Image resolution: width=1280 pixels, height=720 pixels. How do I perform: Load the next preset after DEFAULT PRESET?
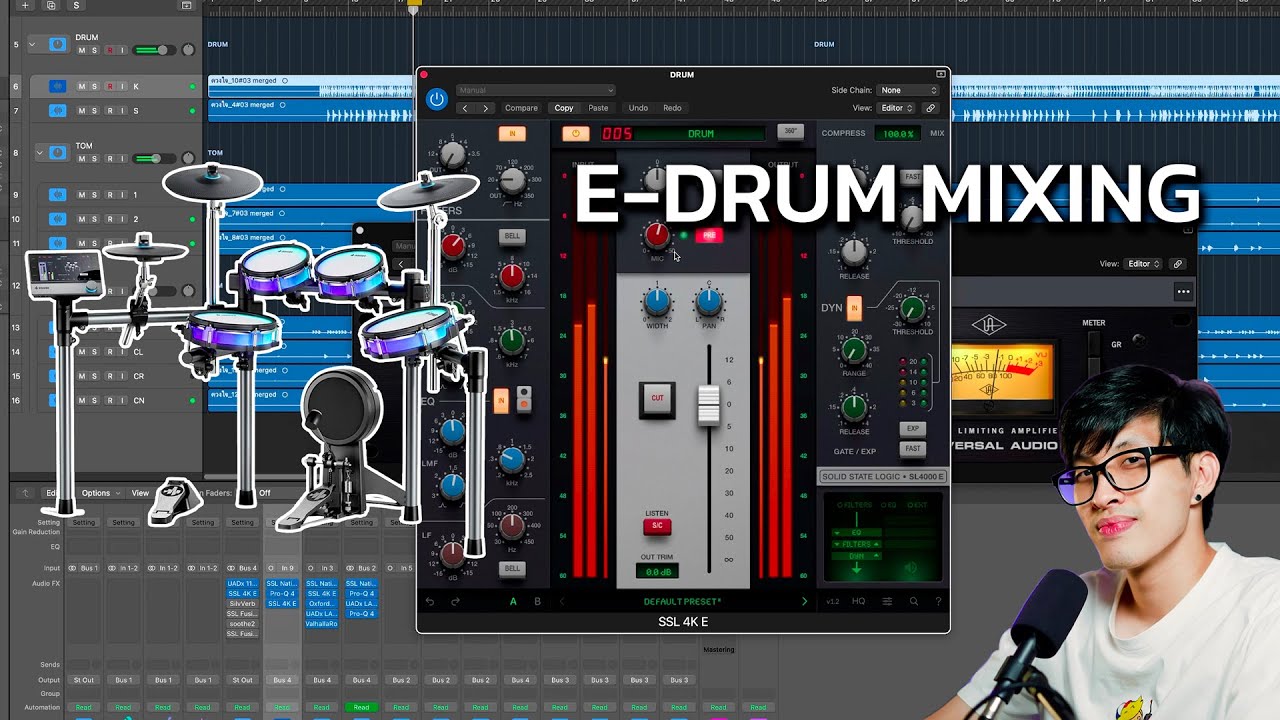804,601
